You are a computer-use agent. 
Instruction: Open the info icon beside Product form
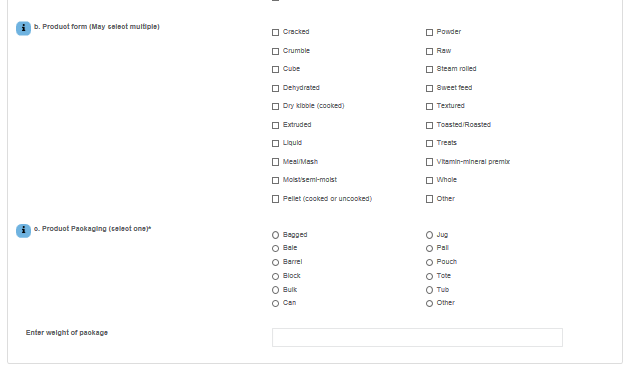coord(23,28)
